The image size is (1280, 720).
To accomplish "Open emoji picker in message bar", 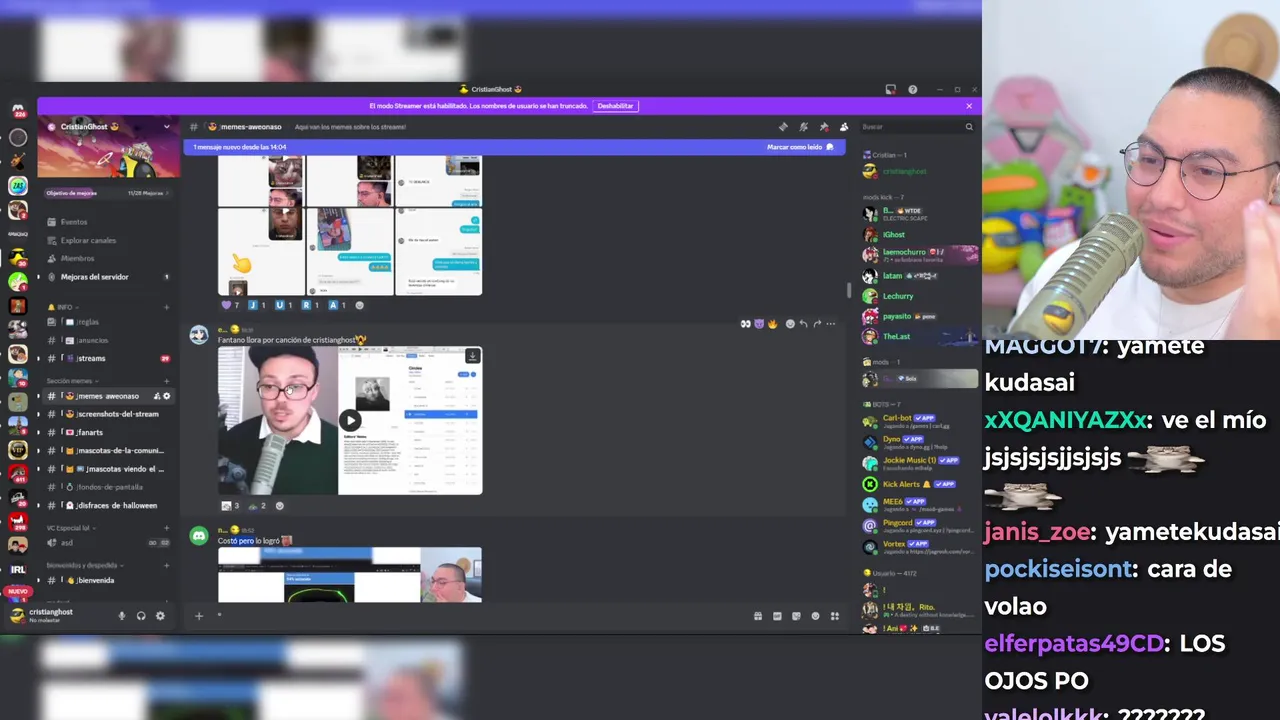I will click(815, 616).
